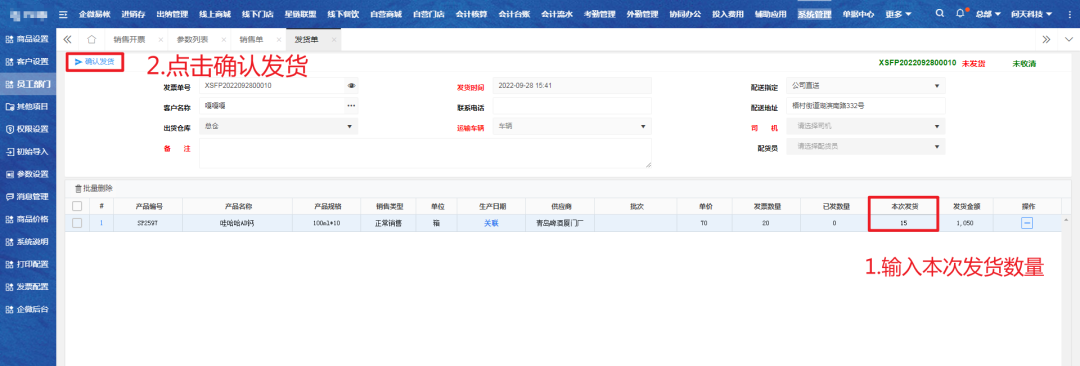Expand the 更多 dropdown in top menu
1080x366 pixels.
coord(898,14)
